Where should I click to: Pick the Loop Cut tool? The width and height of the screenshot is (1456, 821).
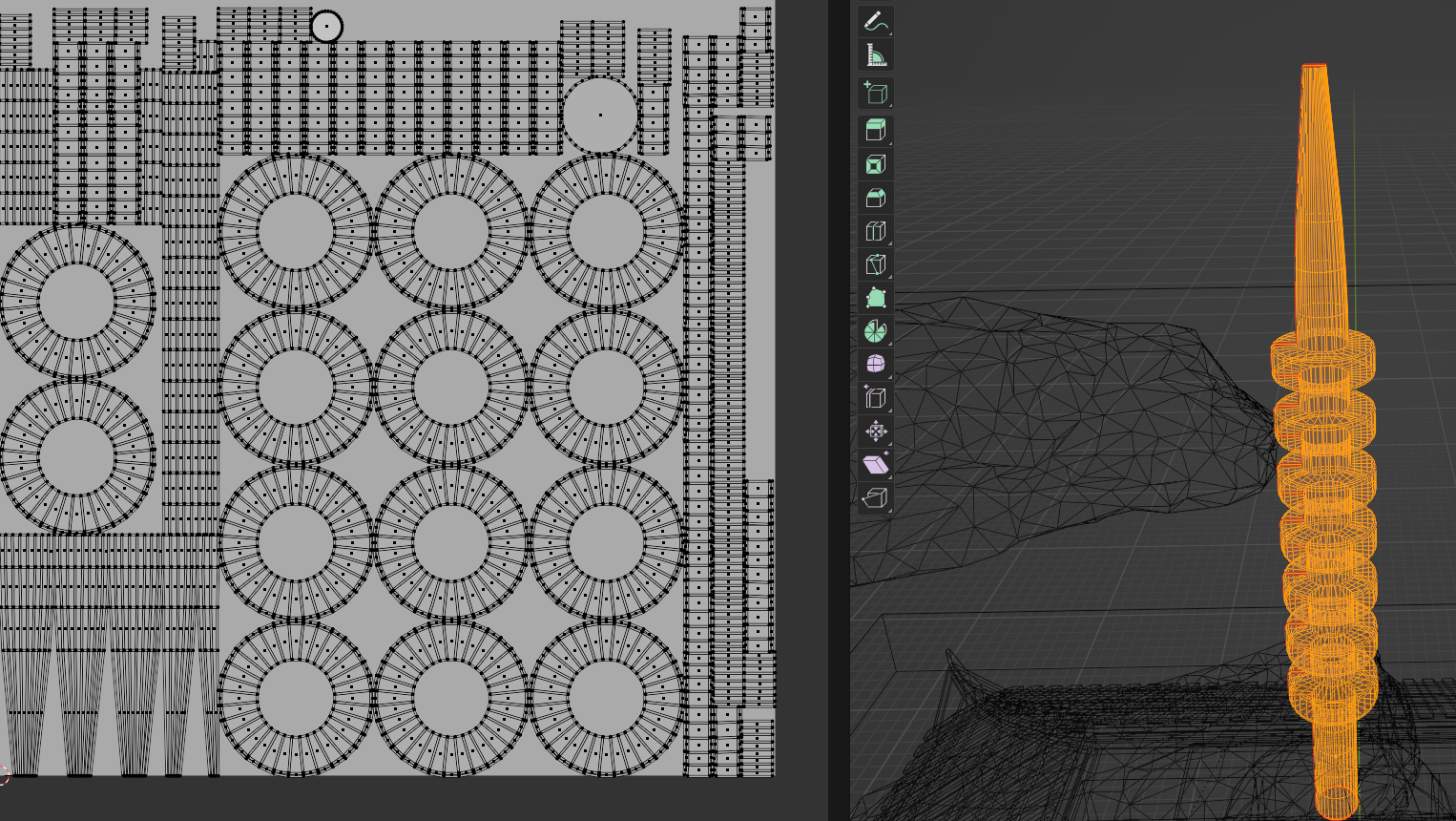[875, 231]
